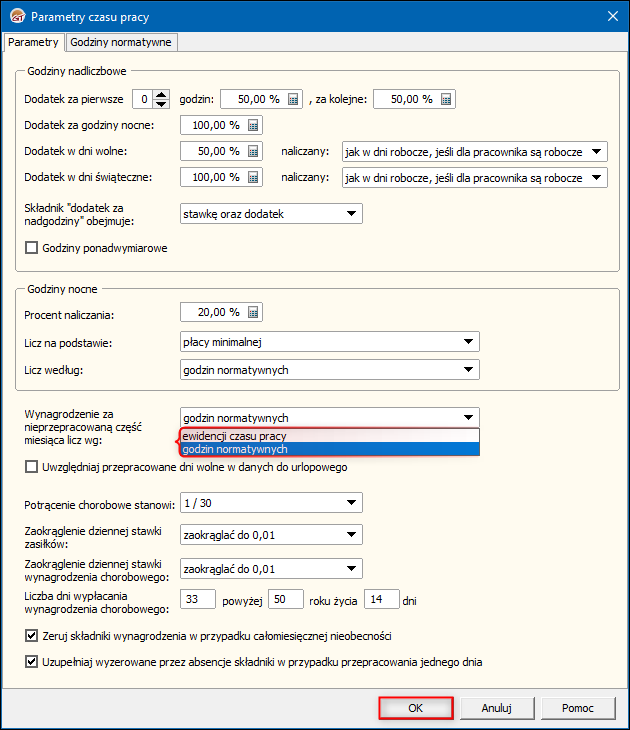Switch to 'Godziny normatywne' tab
The image size is (630, 730).
[121, 42]
